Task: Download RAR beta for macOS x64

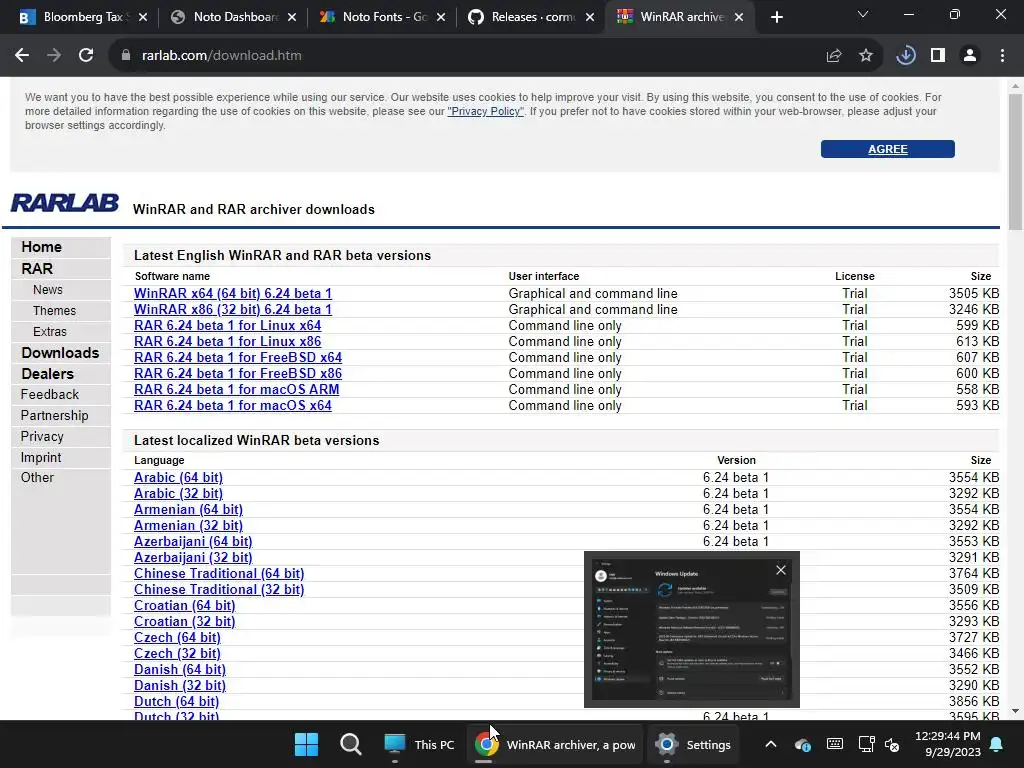Action: (x=232, y=405)
